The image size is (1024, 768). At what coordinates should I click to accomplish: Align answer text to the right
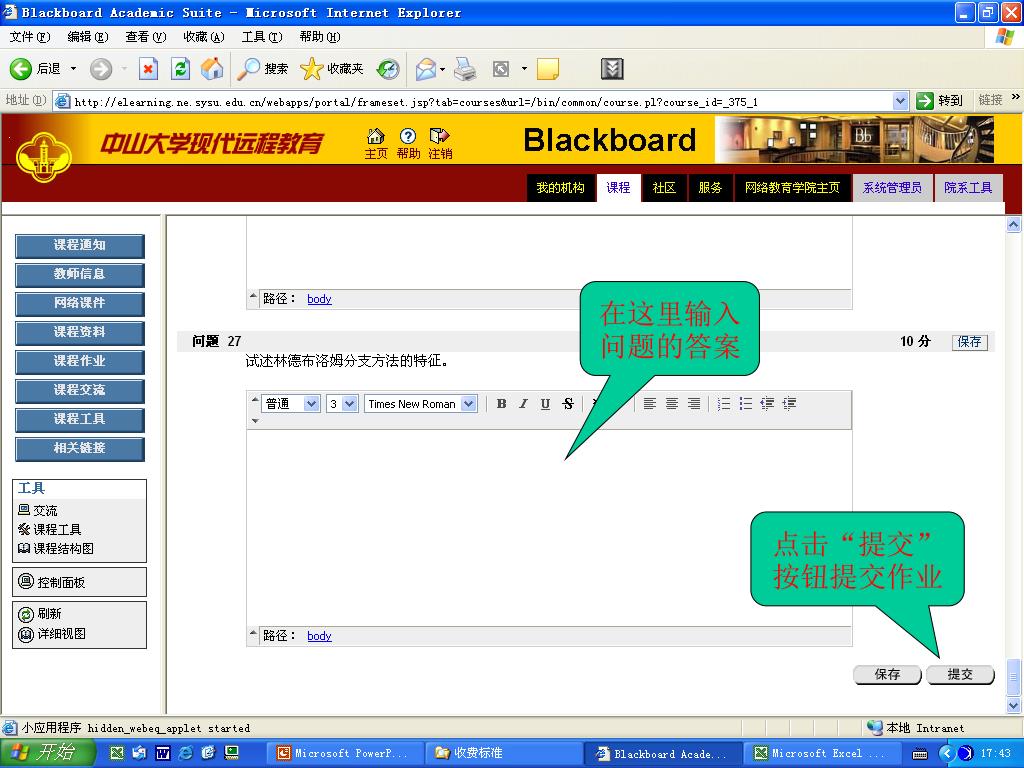pos(694,404)
